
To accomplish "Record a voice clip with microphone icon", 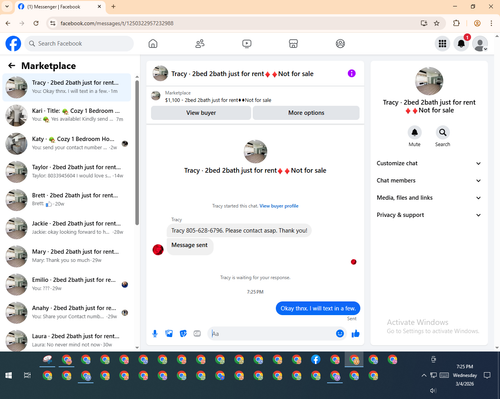I will click(x=155, y=334).
